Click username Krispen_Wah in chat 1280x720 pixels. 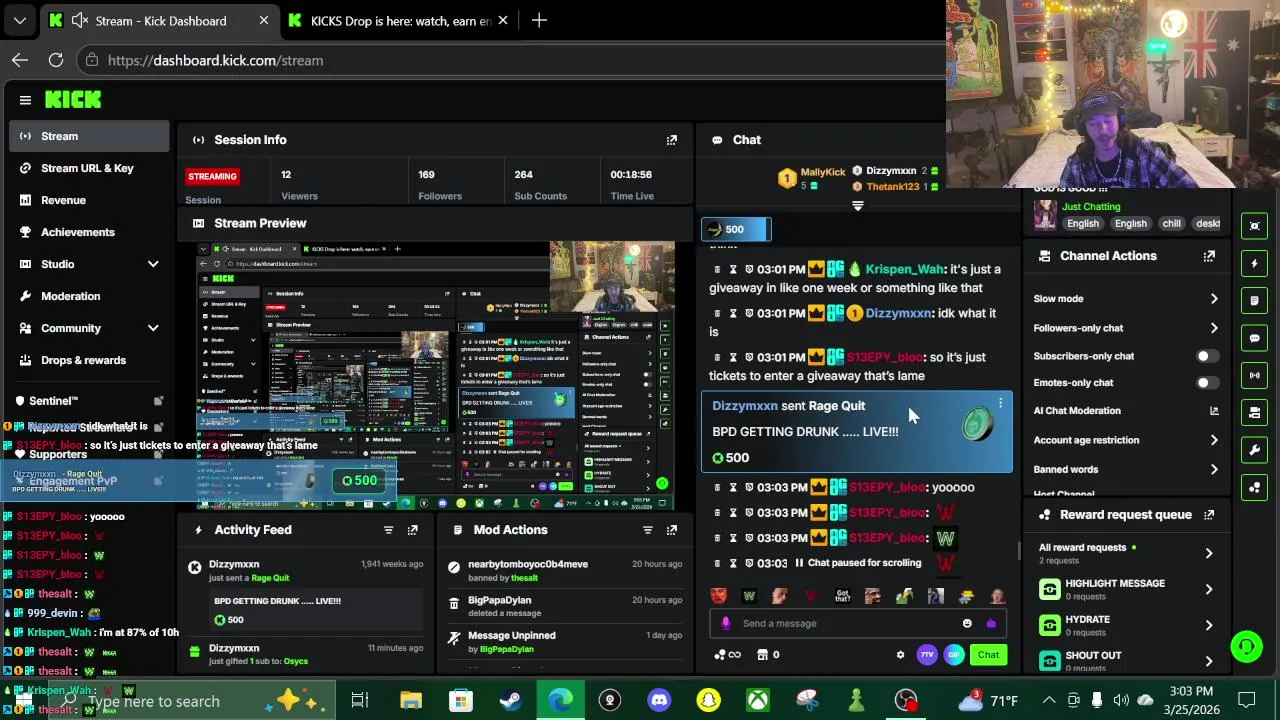pyautogui.click(x=904, y=269)
